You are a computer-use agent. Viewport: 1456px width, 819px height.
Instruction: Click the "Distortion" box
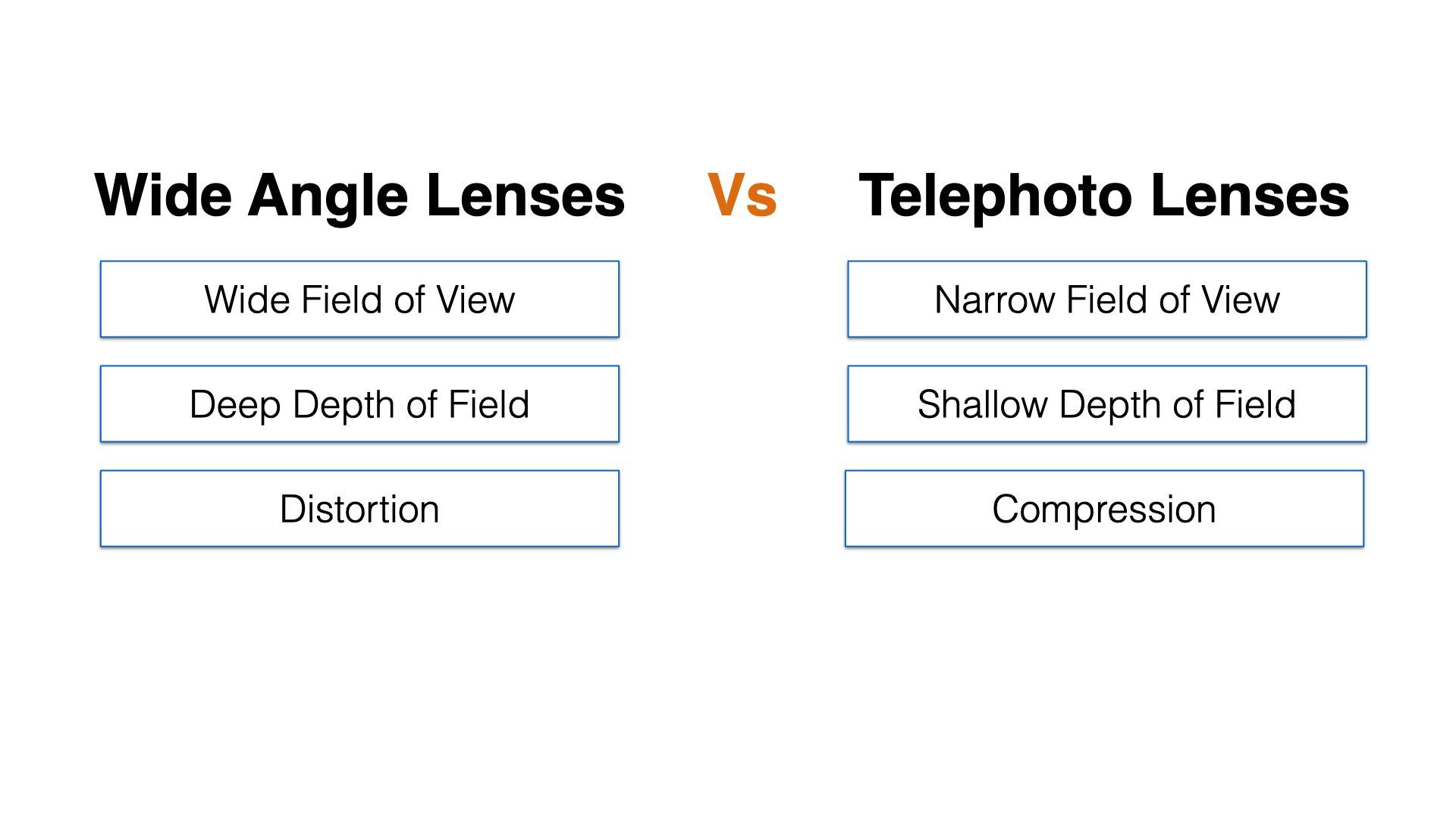pos(359,509)
